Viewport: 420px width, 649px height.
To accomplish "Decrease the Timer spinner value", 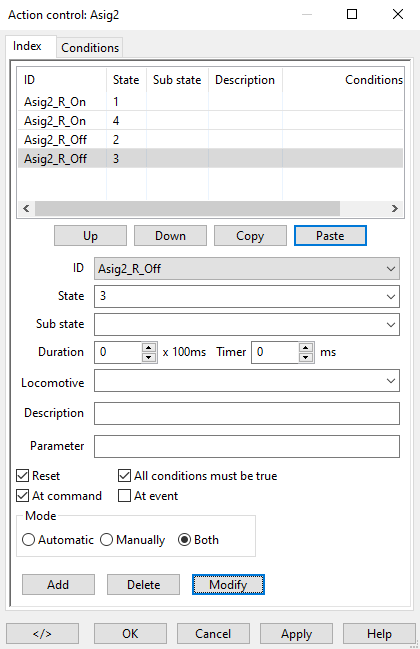I will coord(306,357).
